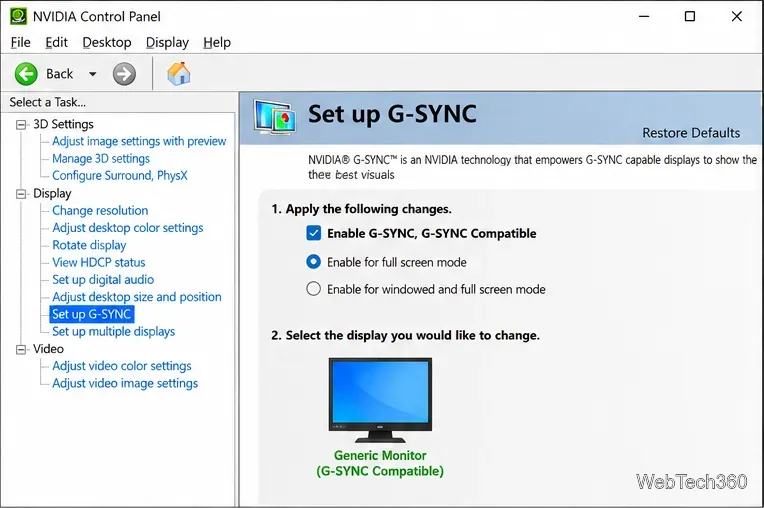The image size is (764, 508).
Task: Click Restore Defaults
Action: tap(691, 133)
